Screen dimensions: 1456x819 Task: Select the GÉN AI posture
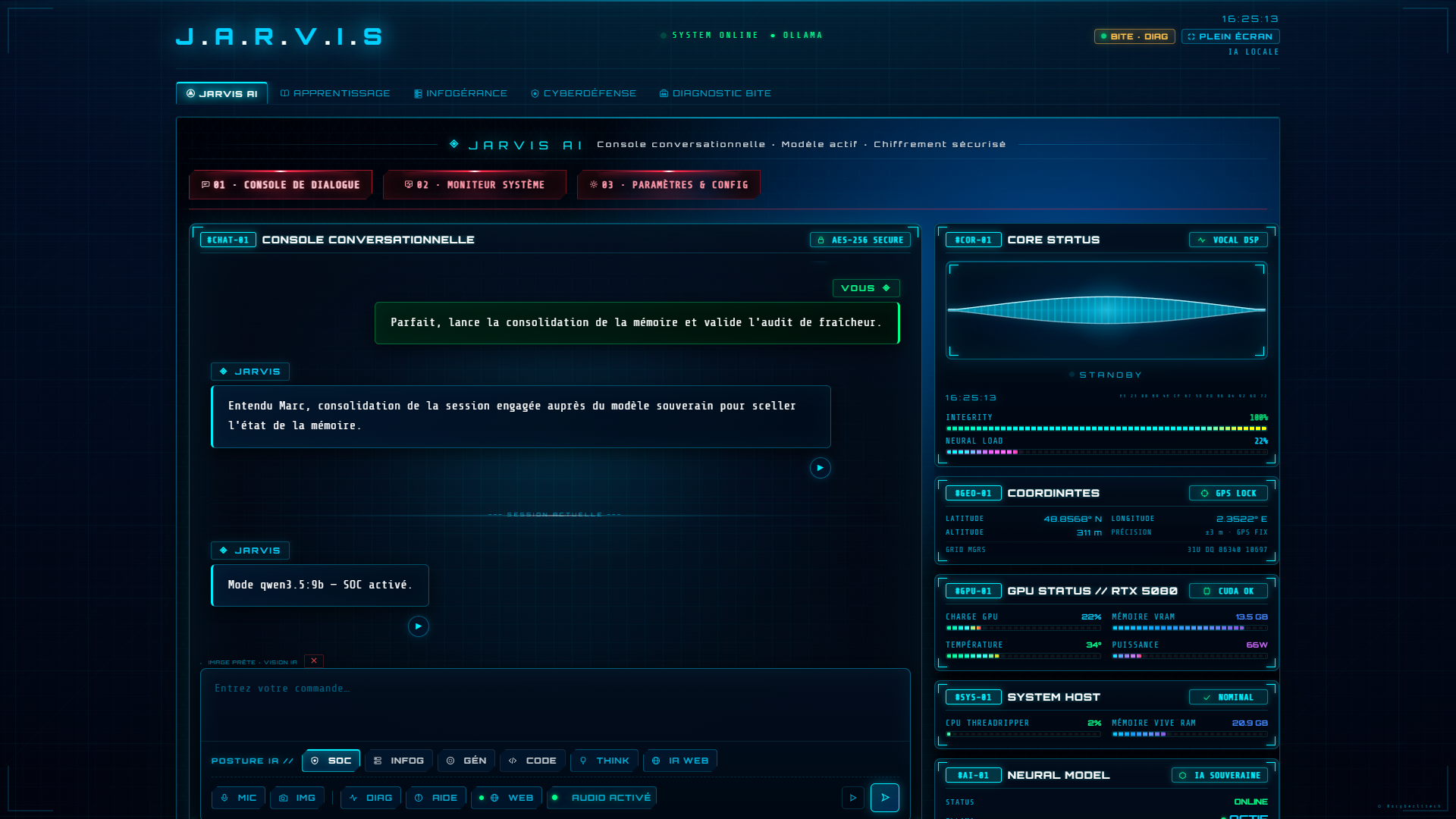tap(466, 761)
